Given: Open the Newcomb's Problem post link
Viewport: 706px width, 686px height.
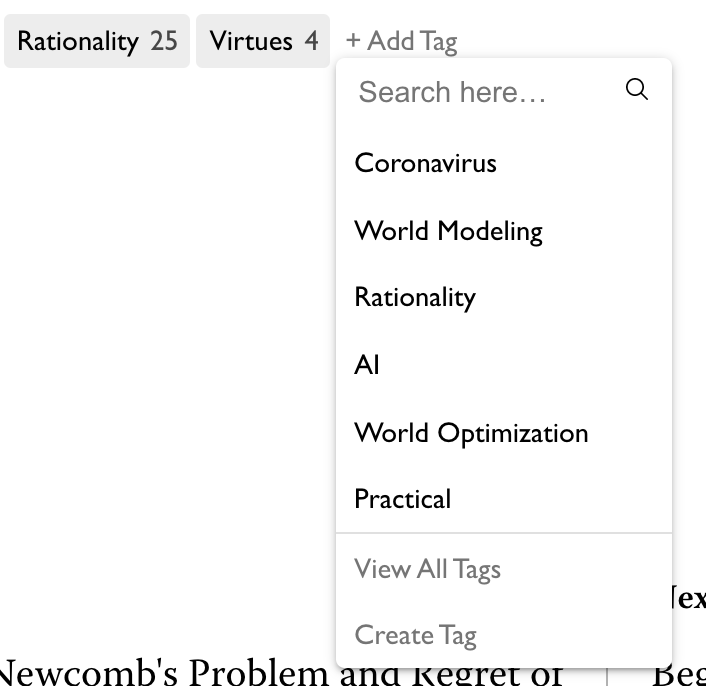Looking at the screenshot, I should [x=279, y=672].
